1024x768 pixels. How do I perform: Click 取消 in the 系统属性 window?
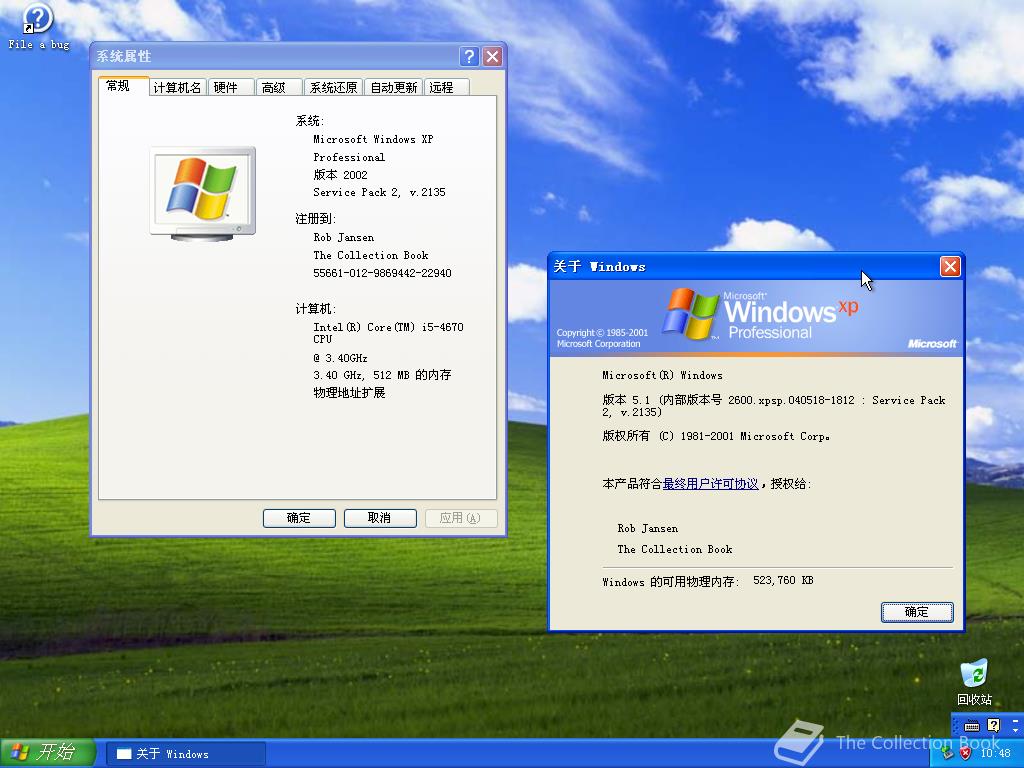pos(380,518)
